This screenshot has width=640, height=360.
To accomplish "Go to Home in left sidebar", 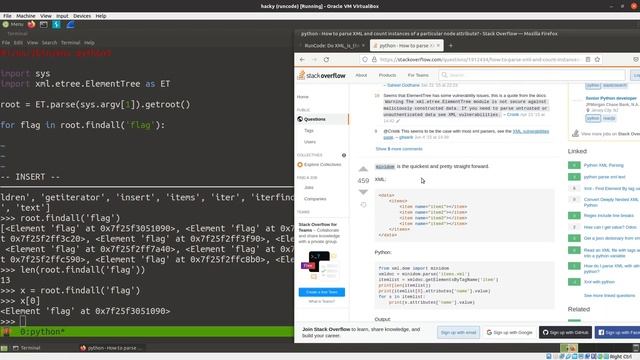I will [x=302, y=97].
